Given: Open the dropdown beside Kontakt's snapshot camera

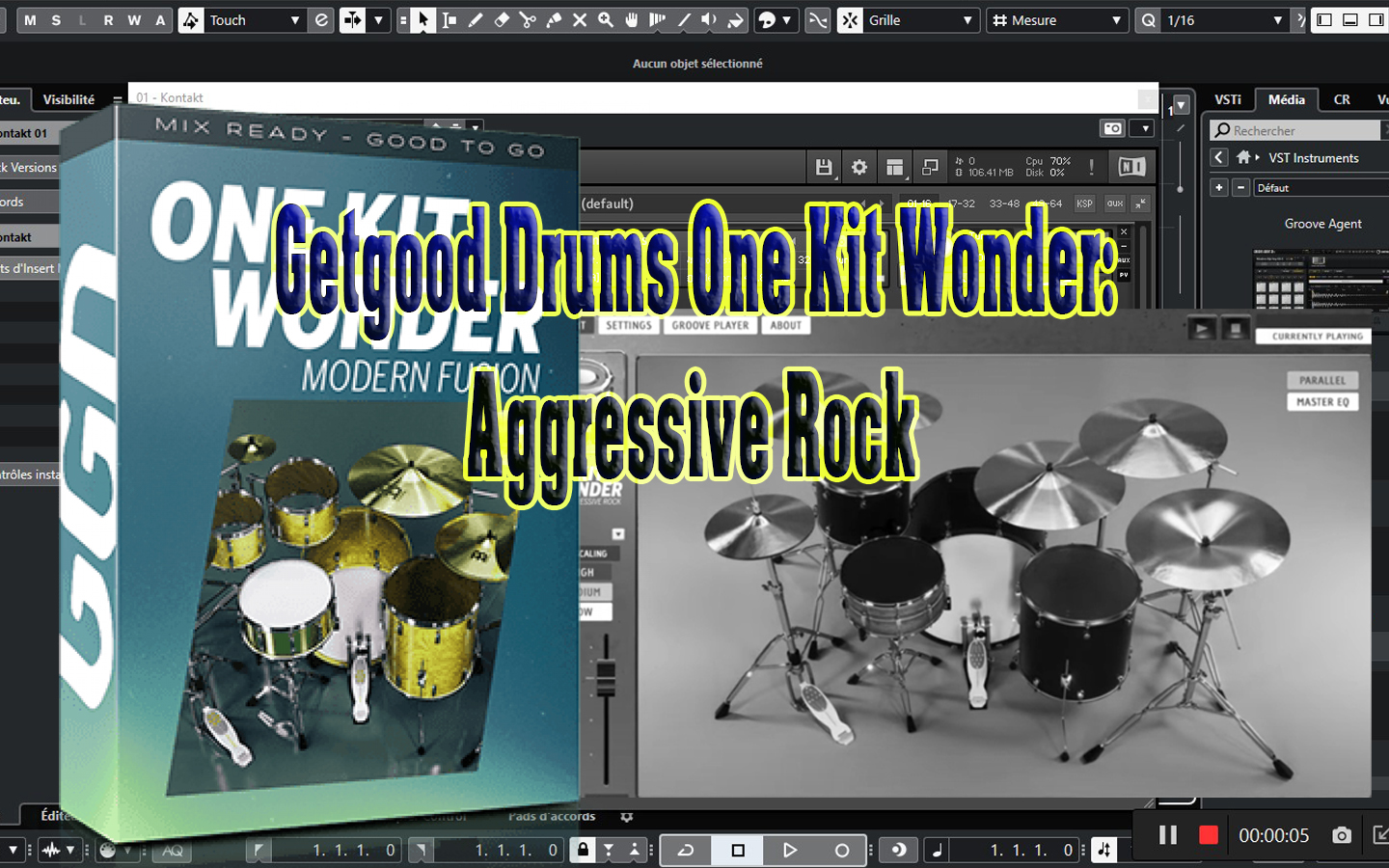Looking at the screenshot, I should click(1144, 128).
